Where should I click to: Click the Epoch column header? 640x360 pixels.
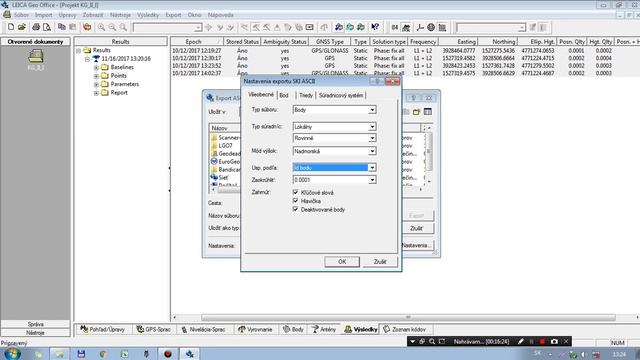[x=197, y=42]
